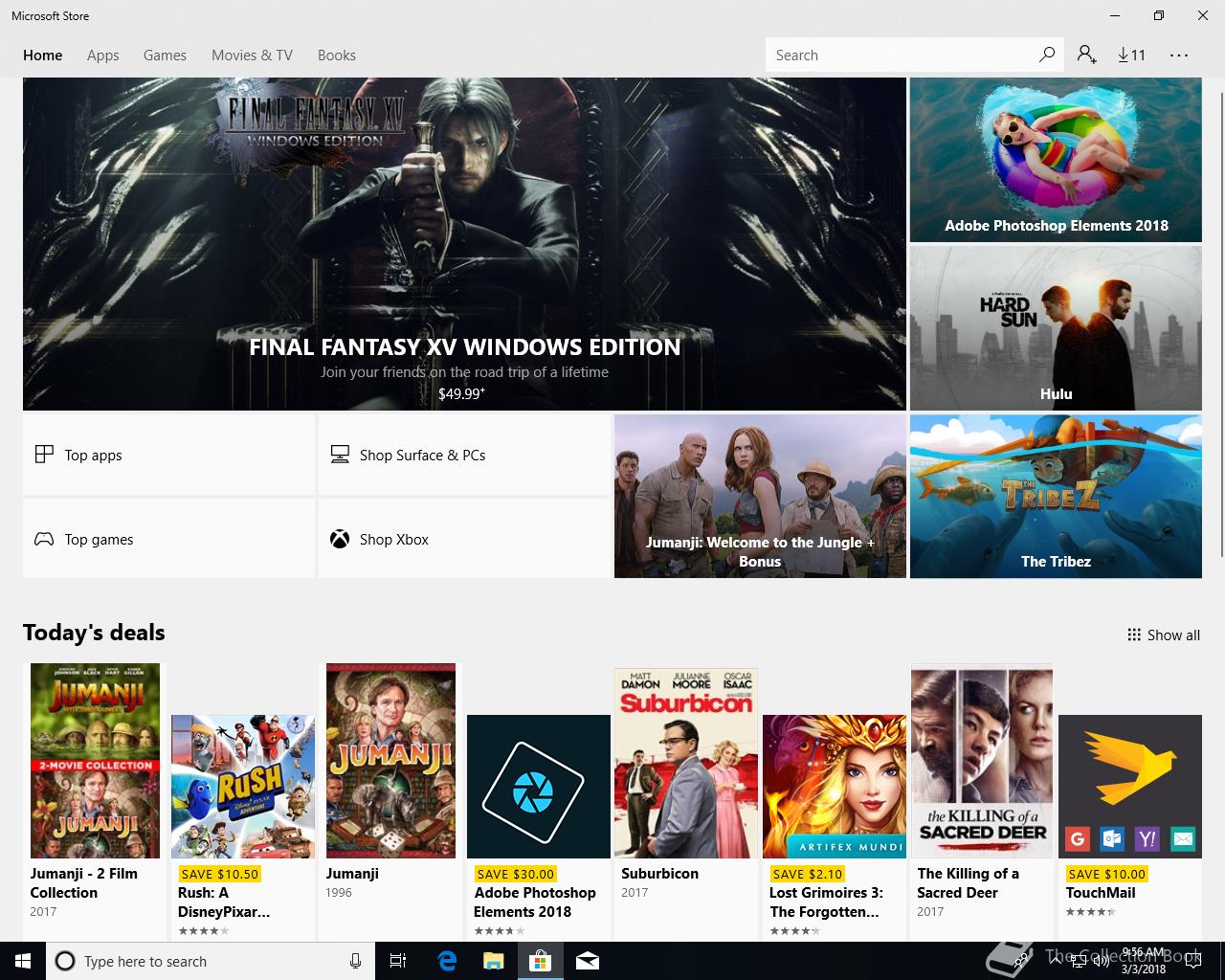Switch to the Books tab
The image size is (1225, 980).
coord(337,56)
